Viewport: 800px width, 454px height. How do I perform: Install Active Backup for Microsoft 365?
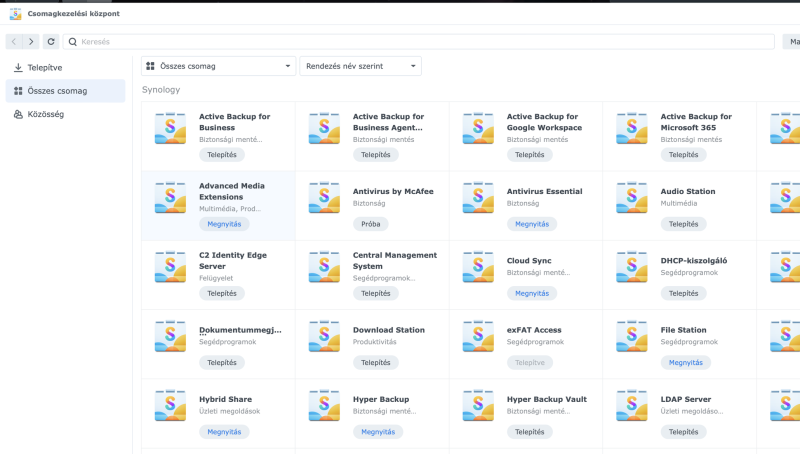point(684,155)
